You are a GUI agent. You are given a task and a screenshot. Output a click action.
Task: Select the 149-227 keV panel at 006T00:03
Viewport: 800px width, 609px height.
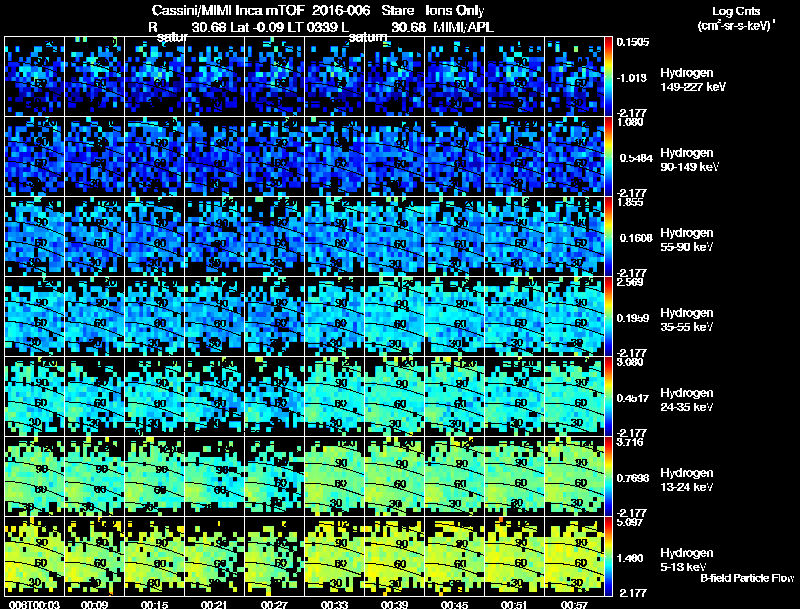34,77
